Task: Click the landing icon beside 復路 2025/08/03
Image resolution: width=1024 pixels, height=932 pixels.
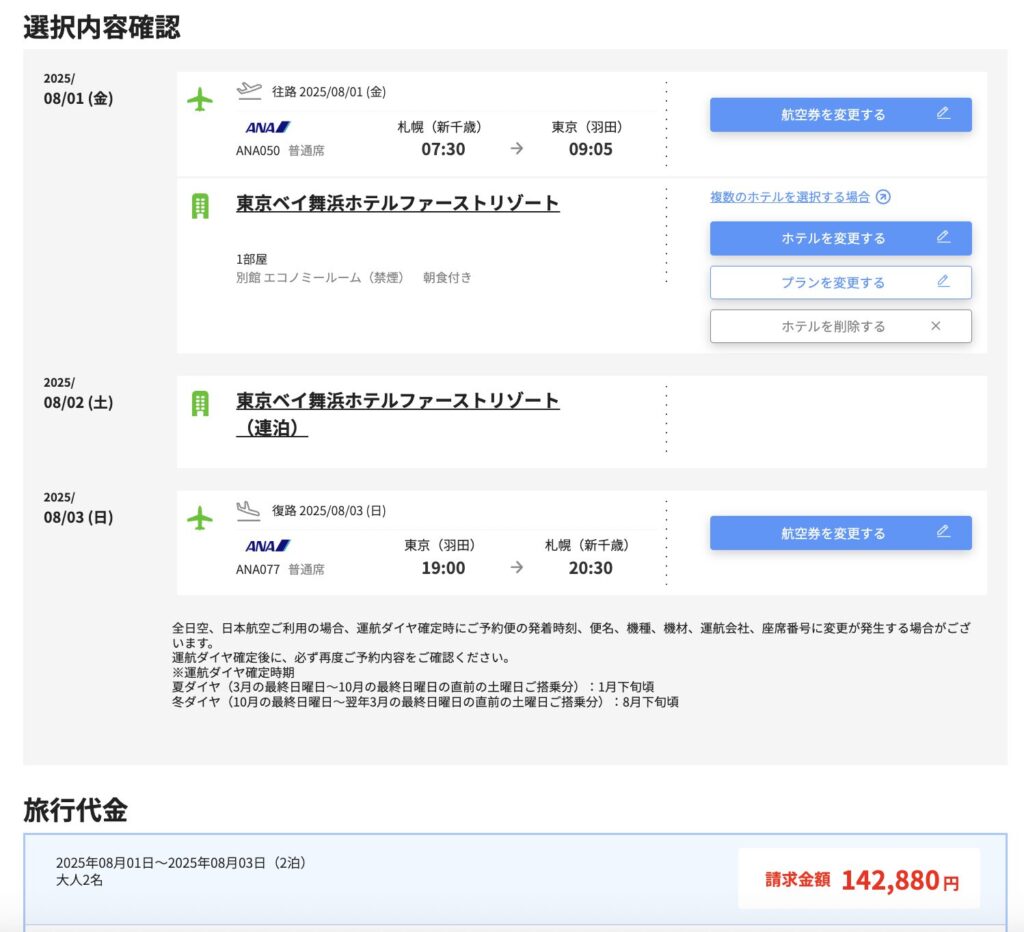Action: (x=248, y=511)
